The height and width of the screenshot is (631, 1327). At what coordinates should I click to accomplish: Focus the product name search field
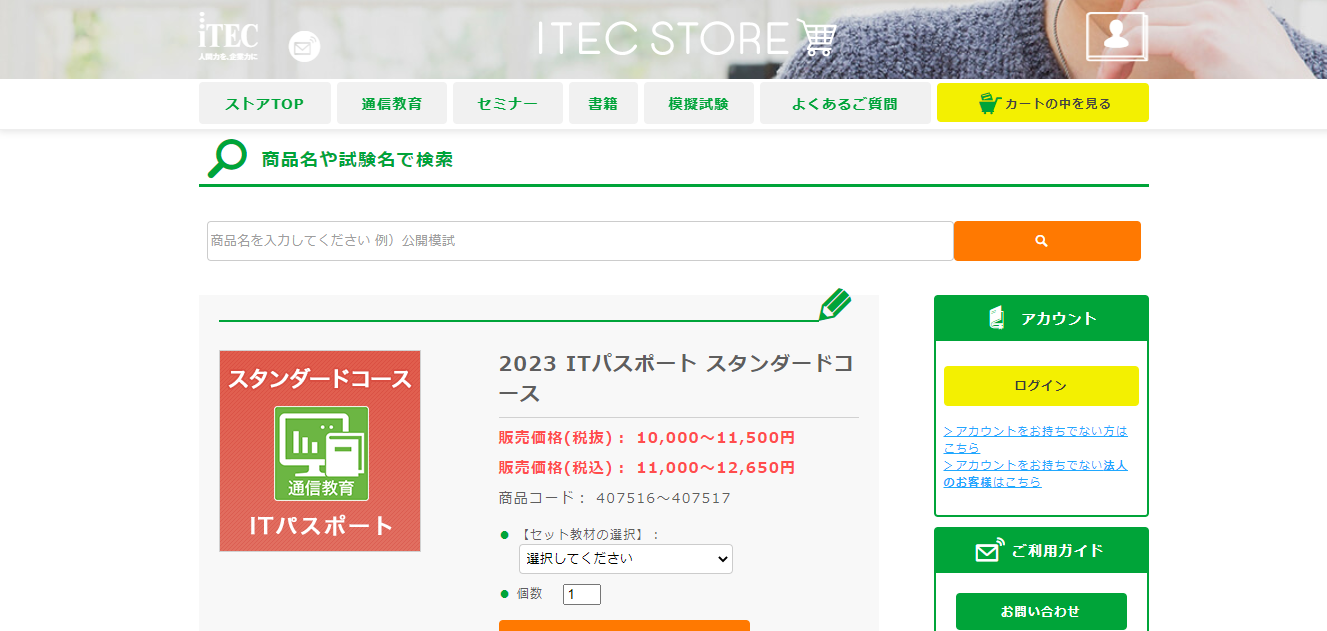580,241
